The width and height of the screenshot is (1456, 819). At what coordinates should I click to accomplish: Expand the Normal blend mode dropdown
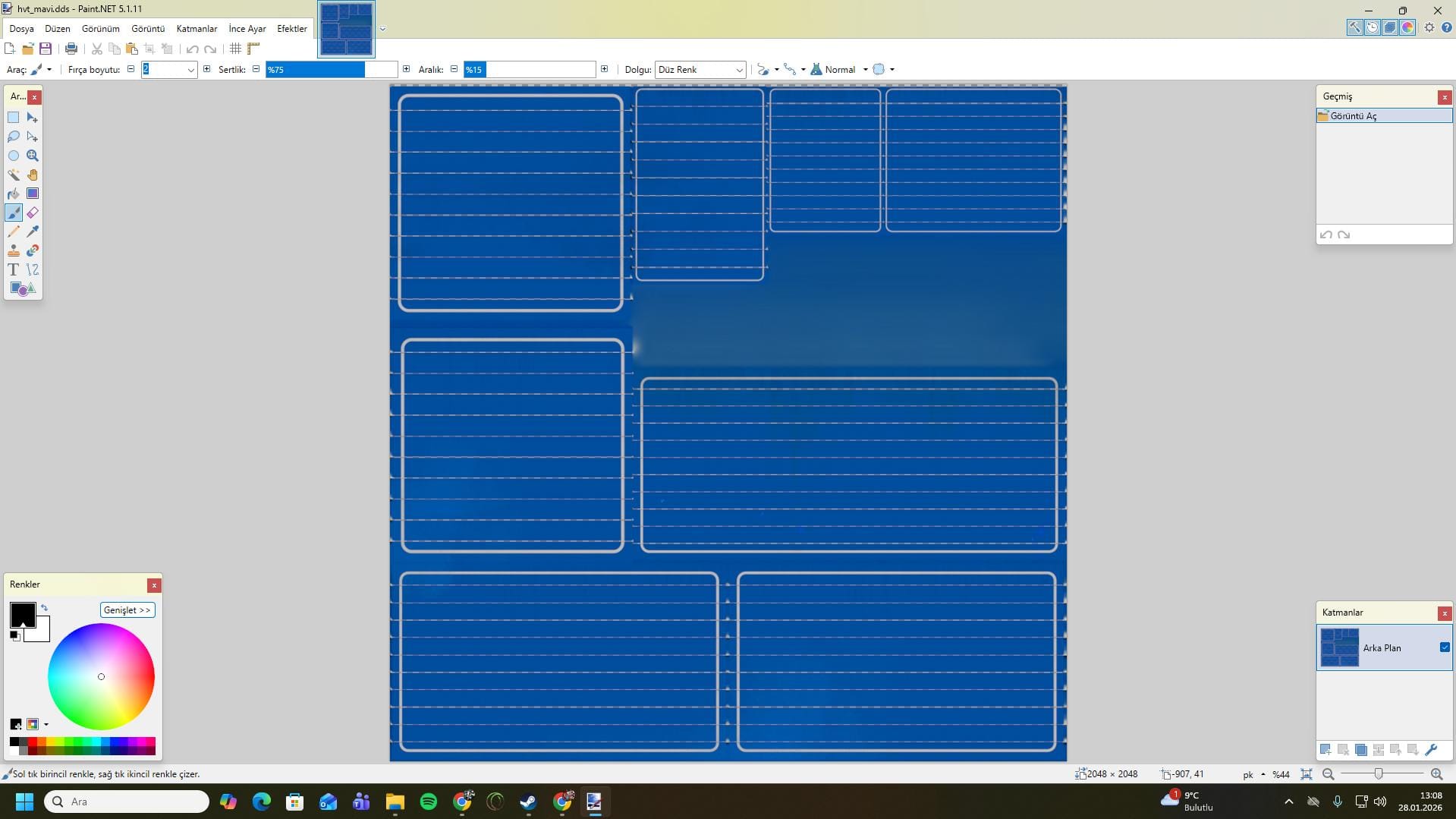(x=865, y=70)
